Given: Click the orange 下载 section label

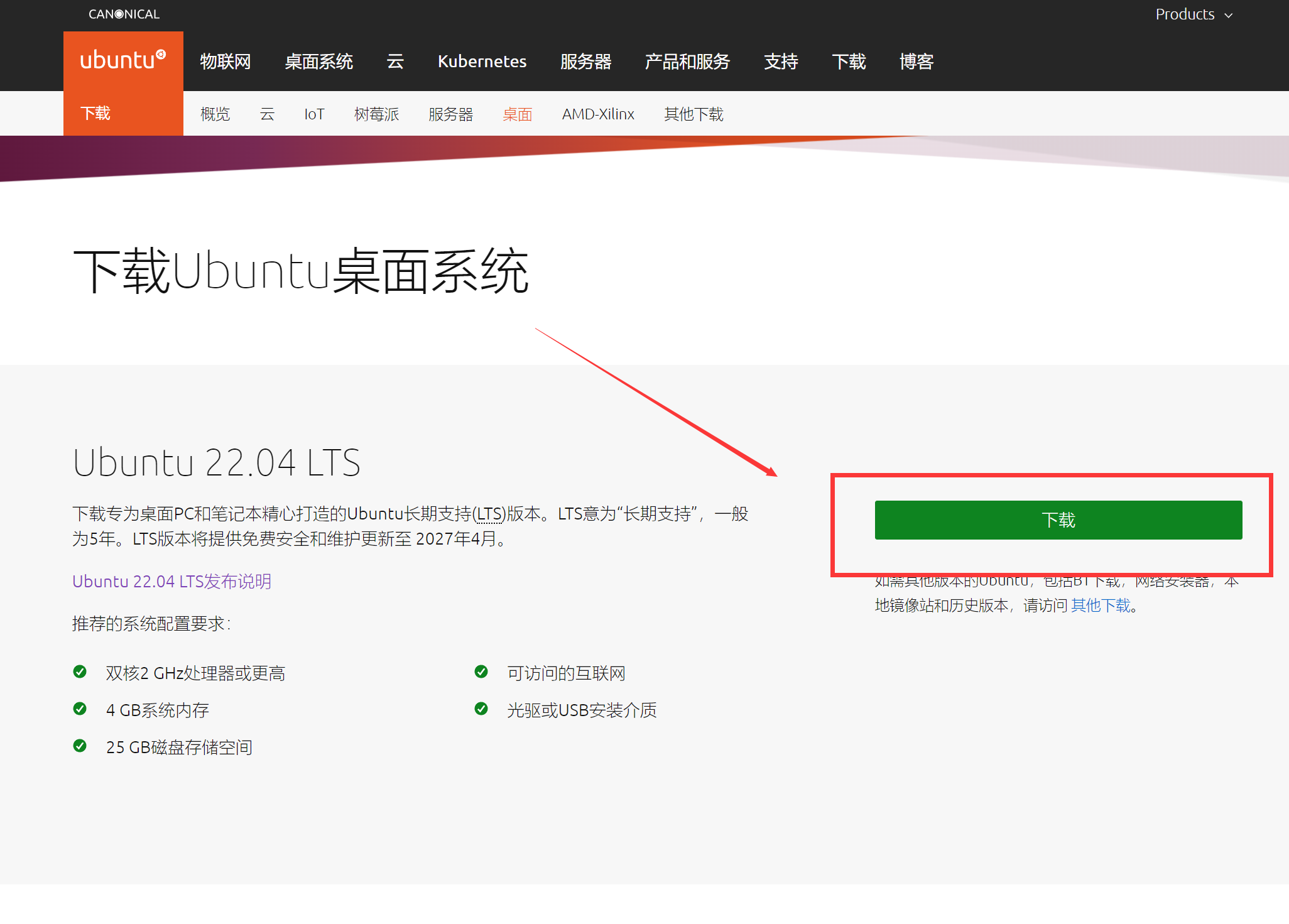Looking at the screenshot, I should 95,113.
